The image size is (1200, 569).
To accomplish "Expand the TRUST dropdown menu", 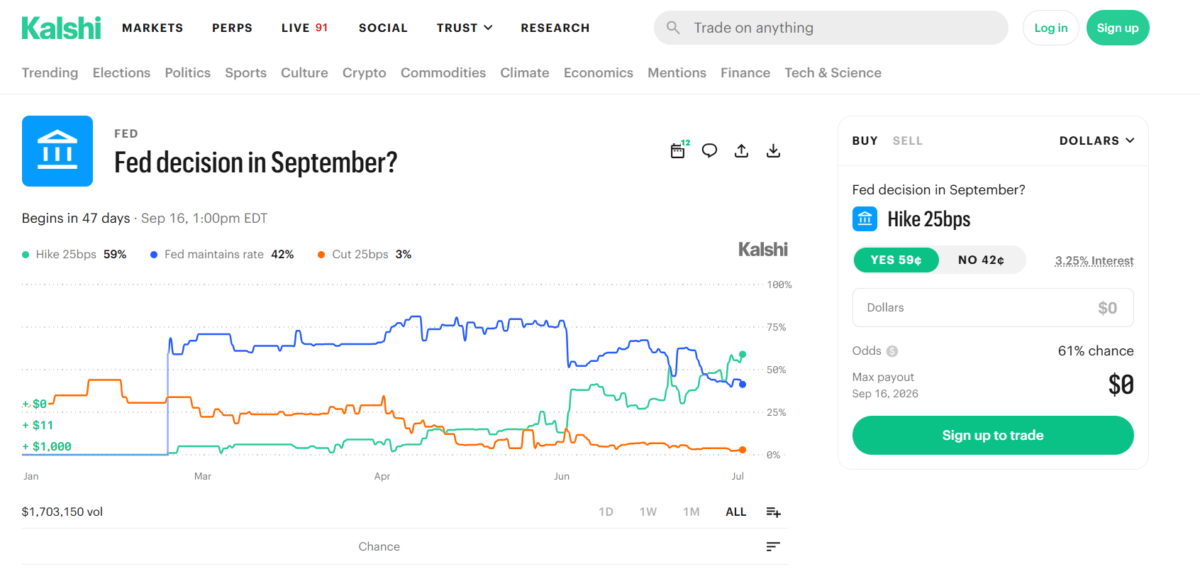I will click(465, 28).
